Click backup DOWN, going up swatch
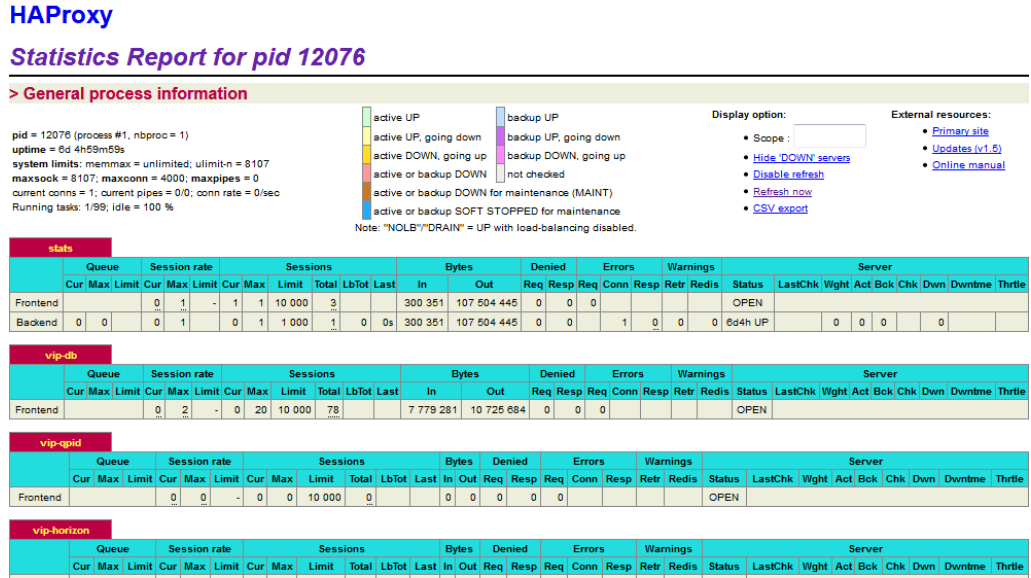 (500, 155)
